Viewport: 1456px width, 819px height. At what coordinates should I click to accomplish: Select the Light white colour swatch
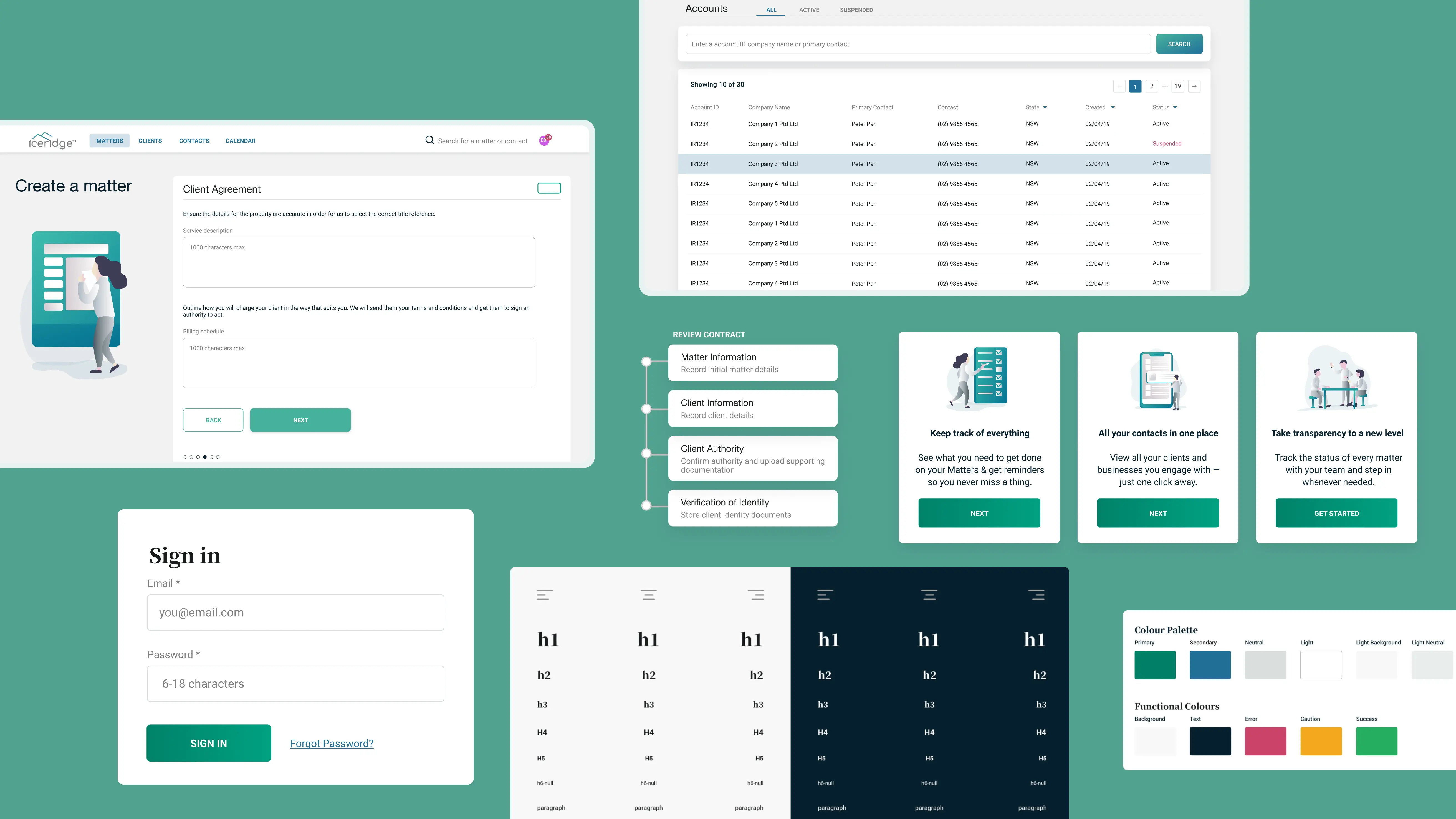pyautogui.click(x=1321, y=665)
